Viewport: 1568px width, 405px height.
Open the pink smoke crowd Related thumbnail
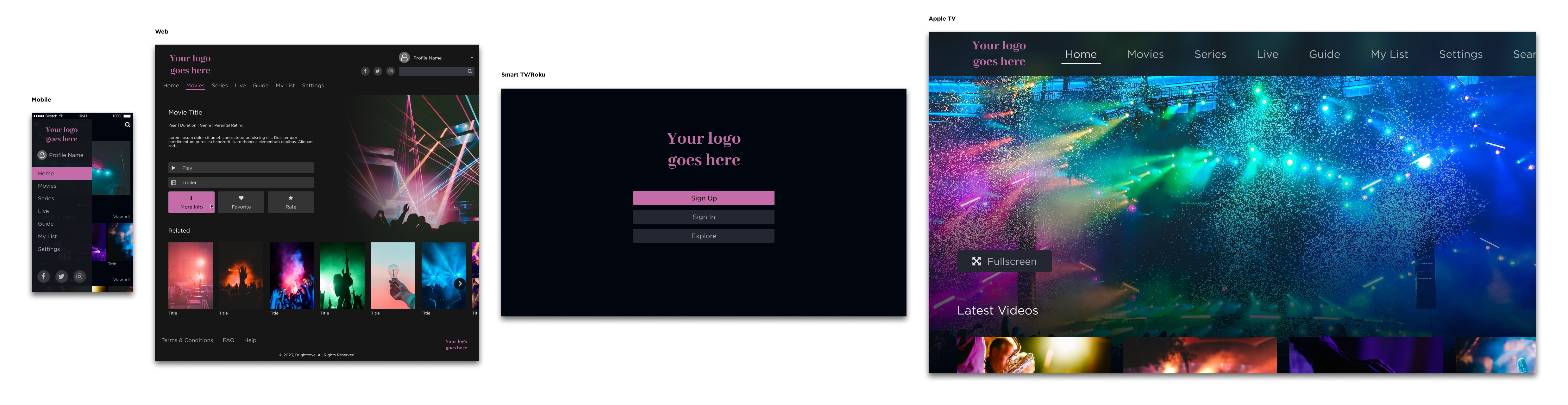(292, 276)
